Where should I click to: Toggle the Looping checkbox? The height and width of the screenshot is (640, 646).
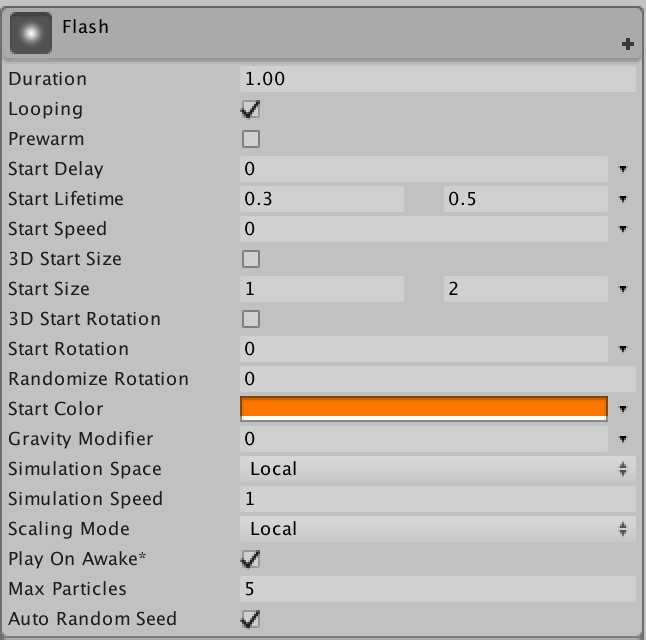[x=251, y=109]
